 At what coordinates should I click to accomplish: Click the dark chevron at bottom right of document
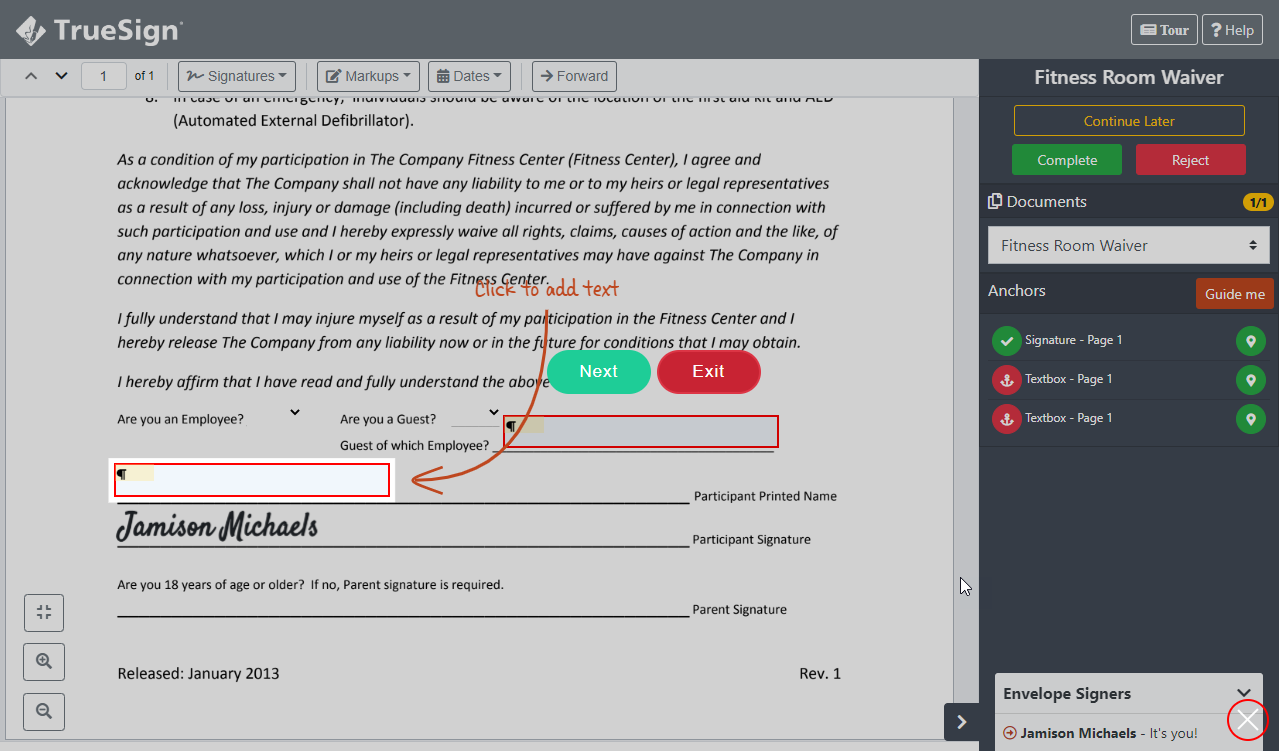click(961, 721)
